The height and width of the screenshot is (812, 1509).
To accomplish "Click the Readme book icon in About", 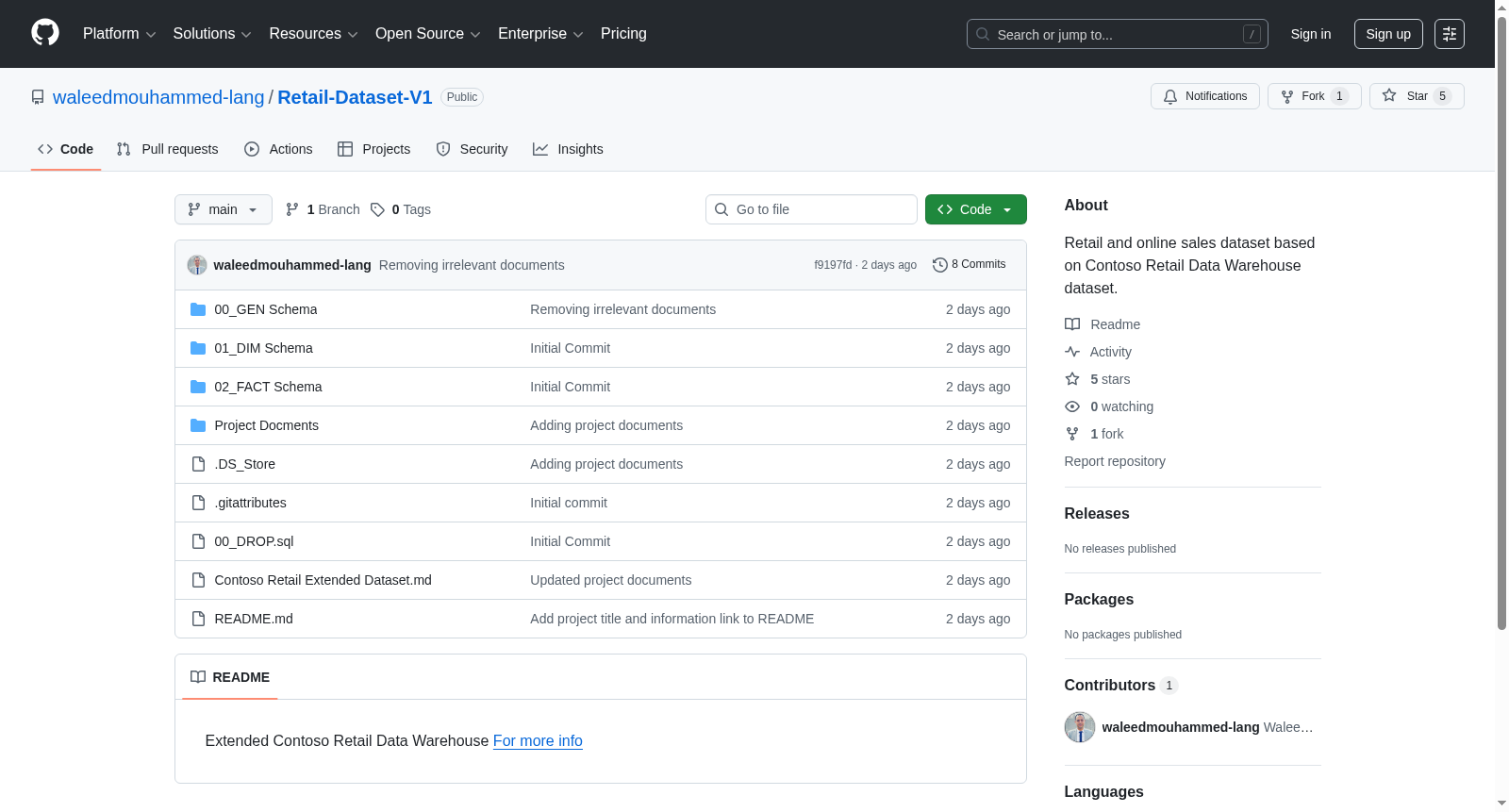I will (x=1072, y=324).
